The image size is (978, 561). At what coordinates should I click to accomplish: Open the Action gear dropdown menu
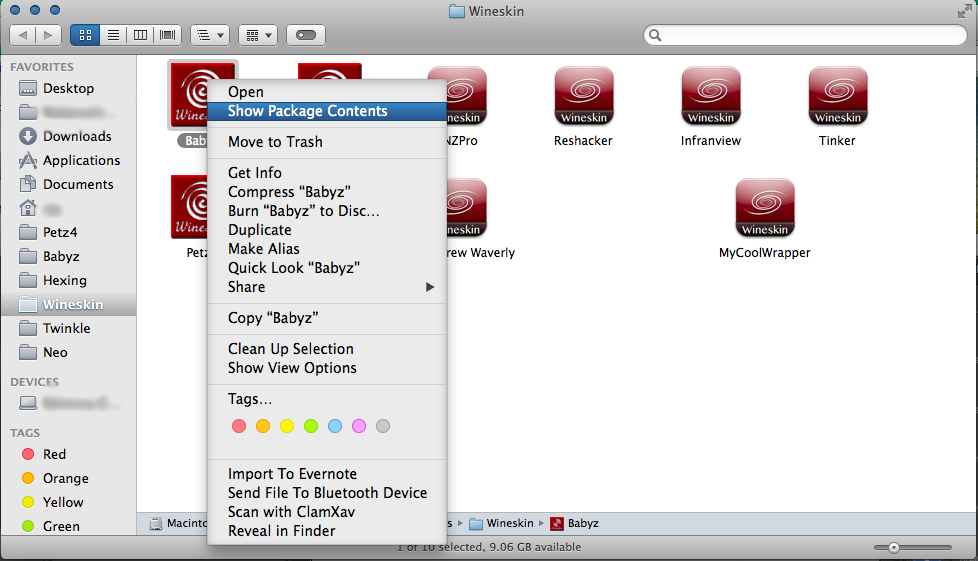click(x=209, y=35)
